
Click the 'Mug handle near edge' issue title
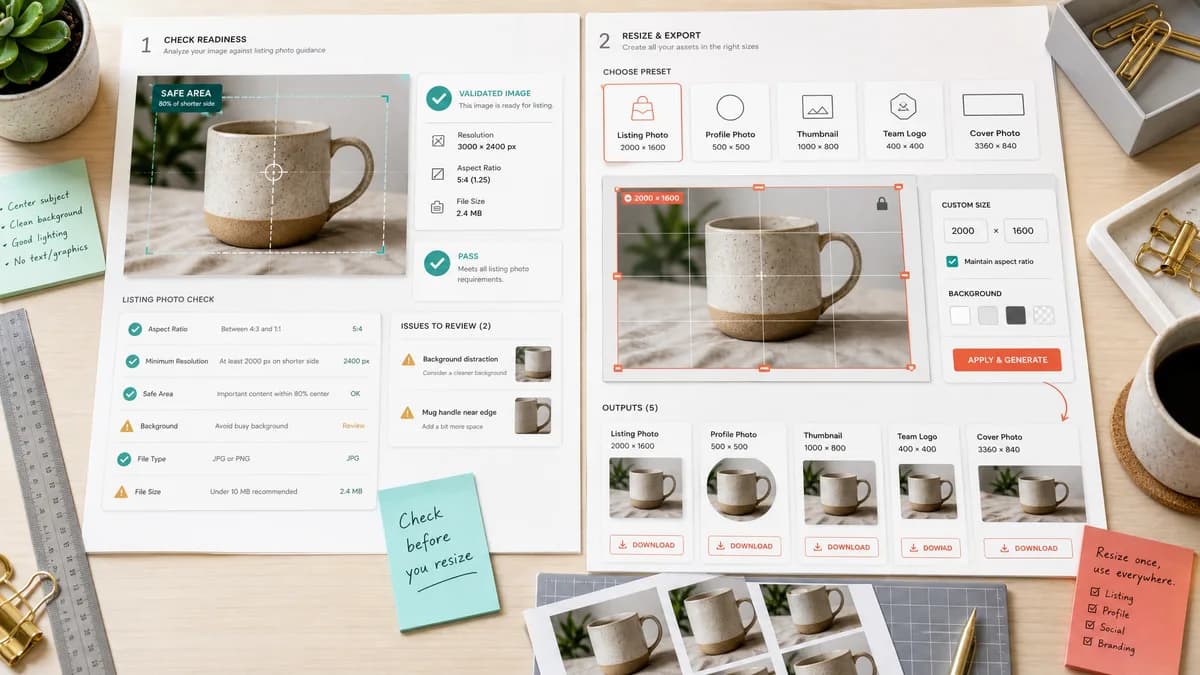(x=459, y=411)
